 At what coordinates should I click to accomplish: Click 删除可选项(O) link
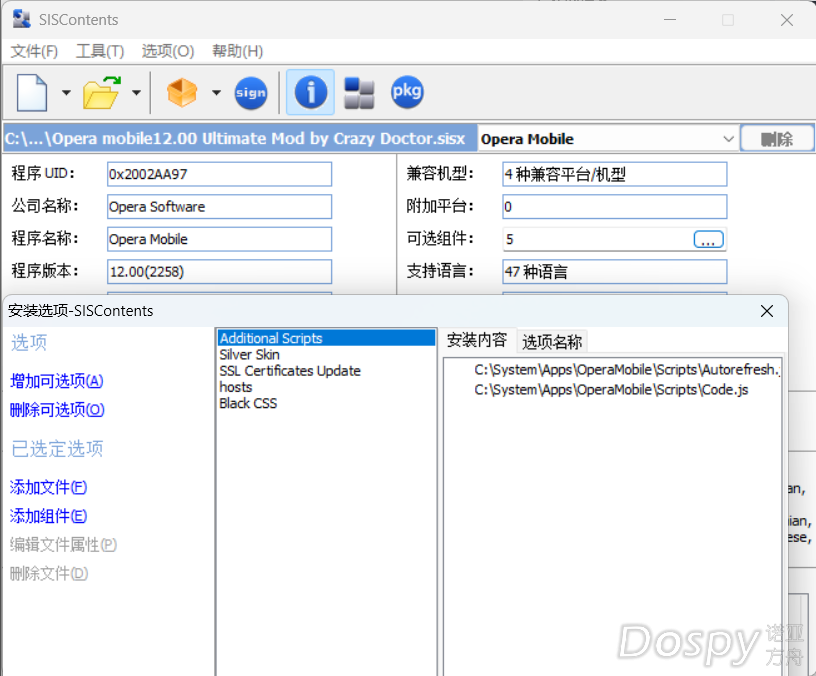point(57,410)
